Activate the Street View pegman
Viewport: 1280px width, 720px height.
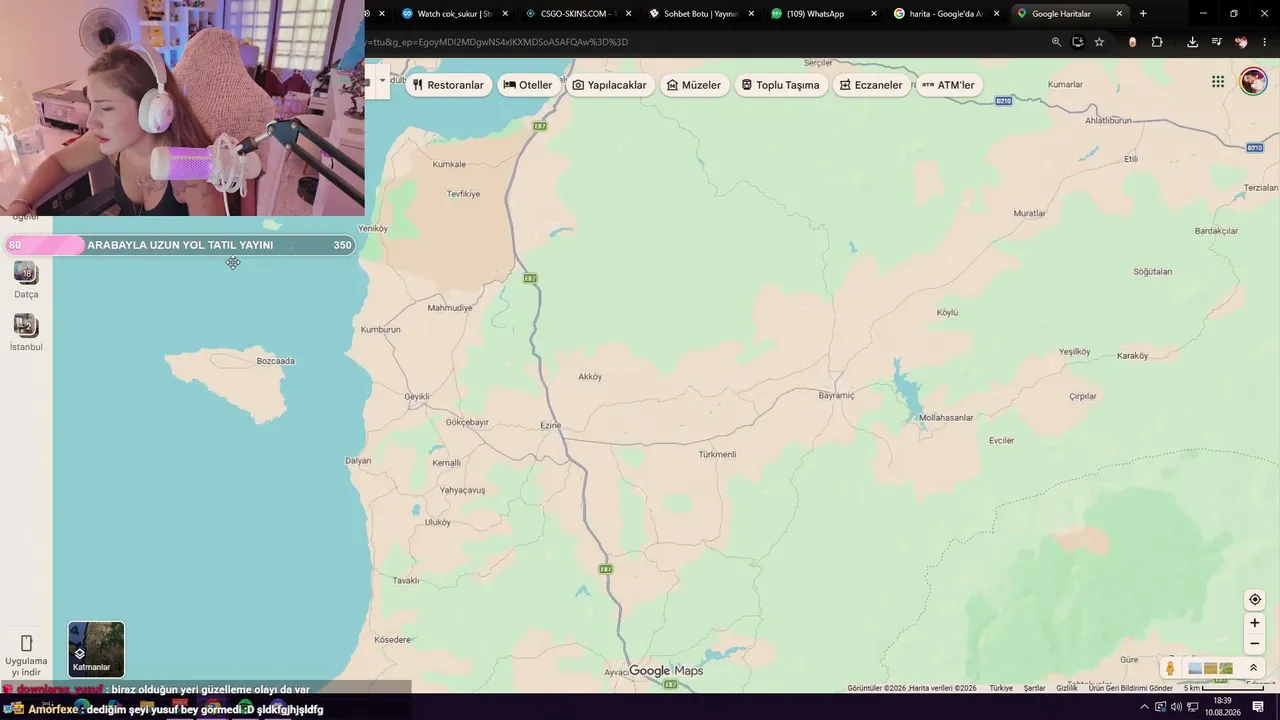[x=1170, y=668]
